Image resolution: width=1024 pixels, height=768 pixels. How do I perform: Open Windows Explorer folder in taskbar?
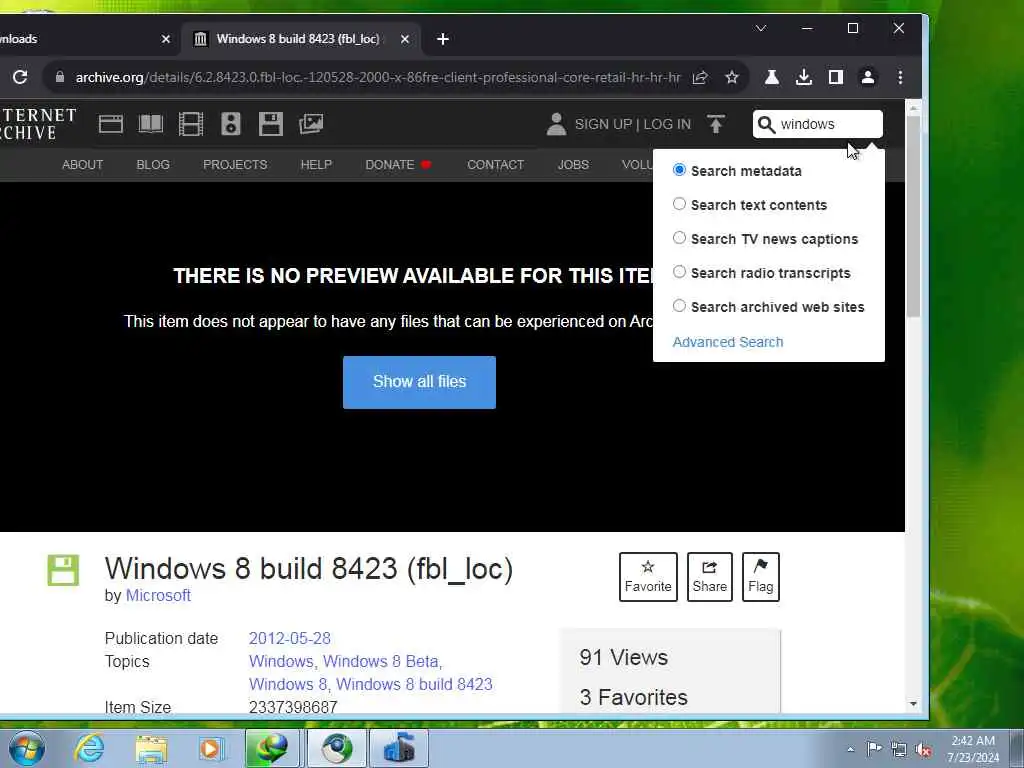(151, 748)
